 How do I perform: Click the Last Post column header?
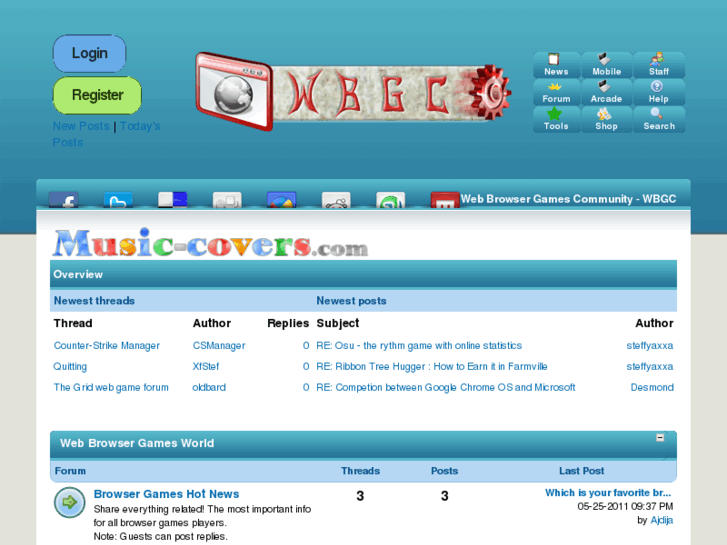pos(581,471)
